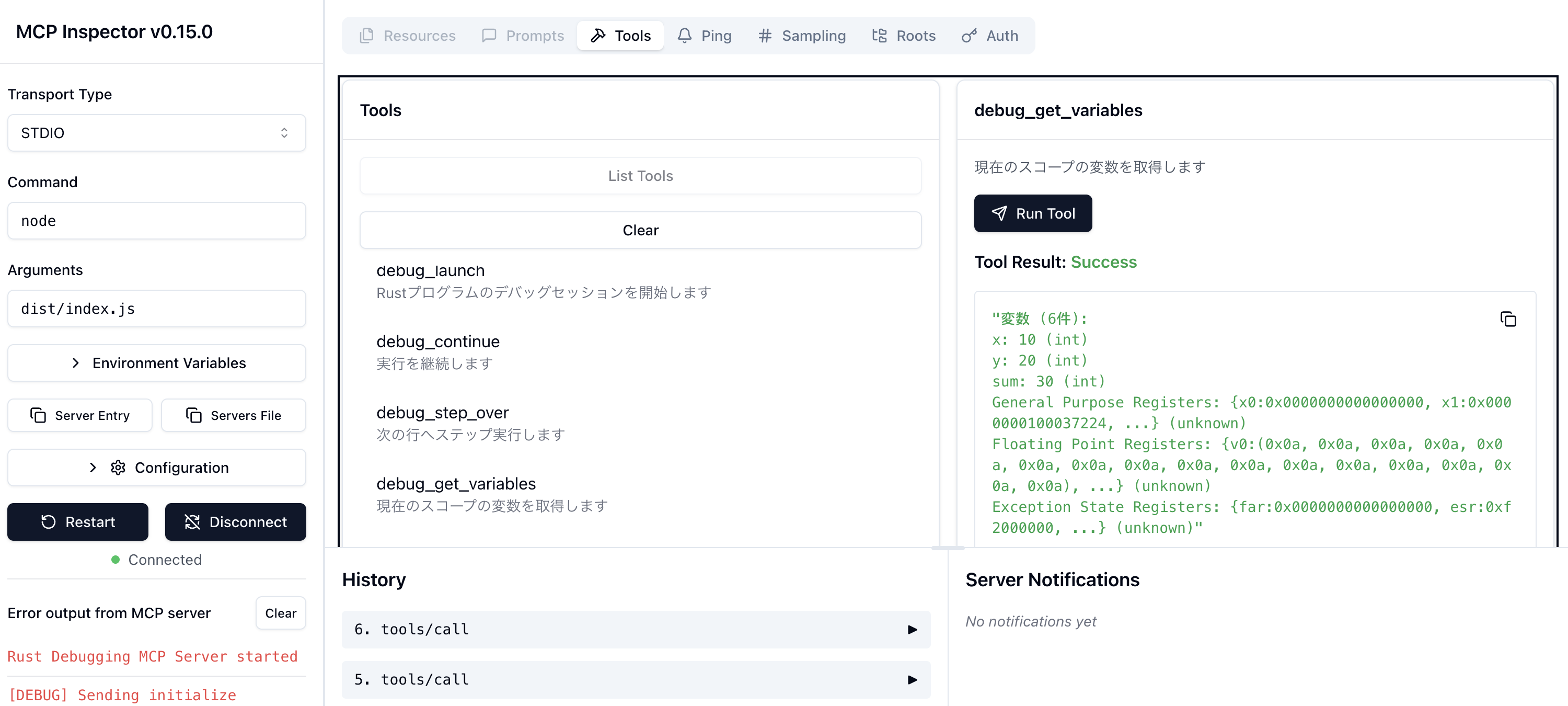Open the Sampling tab

click(802, 36)
